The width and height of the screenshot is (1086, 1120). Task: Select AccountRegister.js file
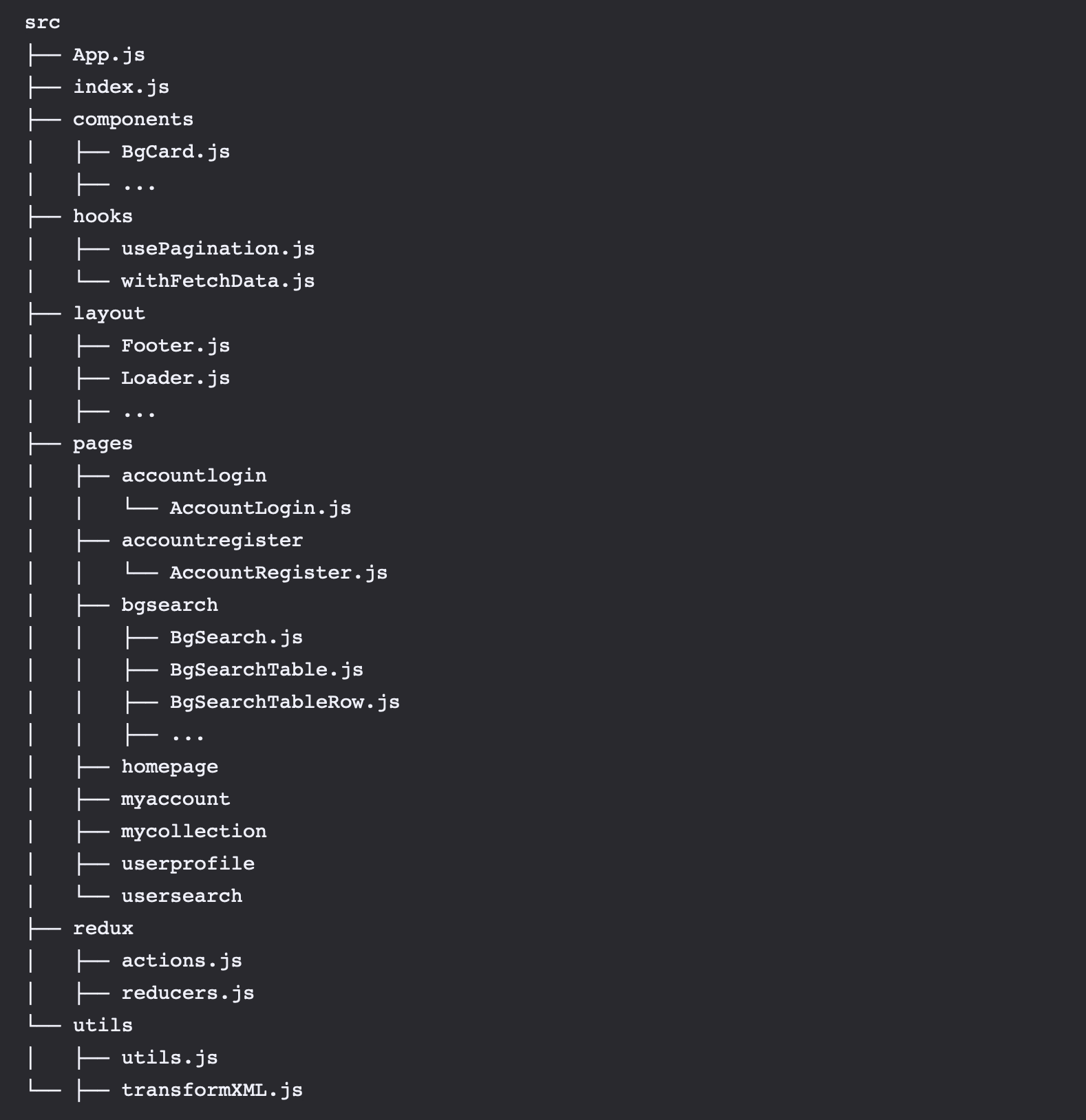[278, 573]
